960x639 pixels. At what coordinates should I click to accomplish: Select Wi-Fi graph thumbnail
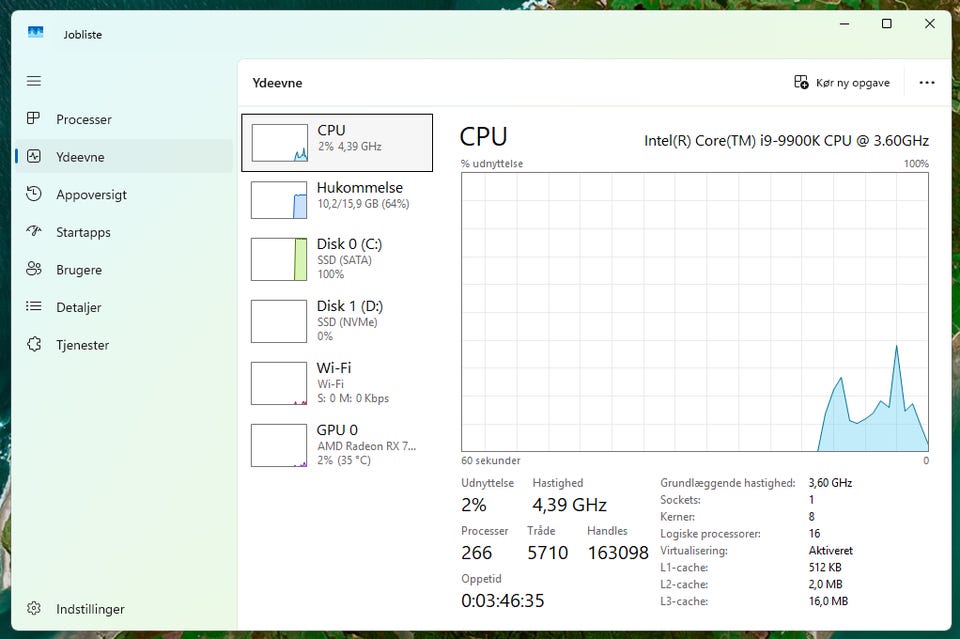tap(279, 384)
